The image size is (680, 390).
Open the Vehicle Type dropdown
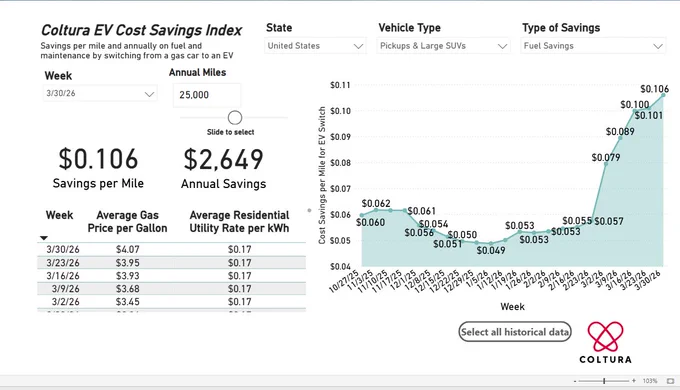[443, 46]
